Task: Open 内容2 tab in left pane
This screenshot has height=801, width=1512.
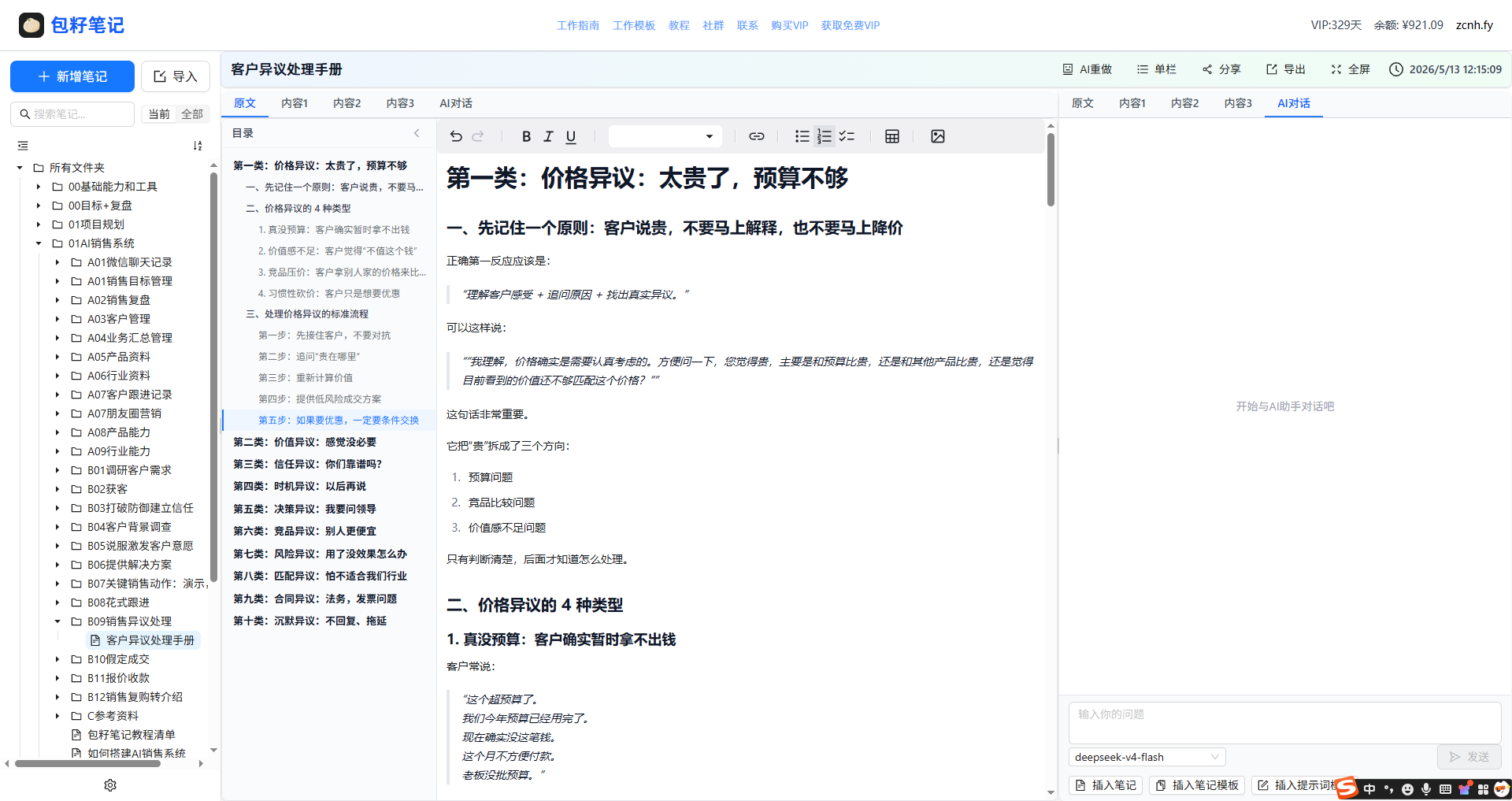Action: point(347,103)
